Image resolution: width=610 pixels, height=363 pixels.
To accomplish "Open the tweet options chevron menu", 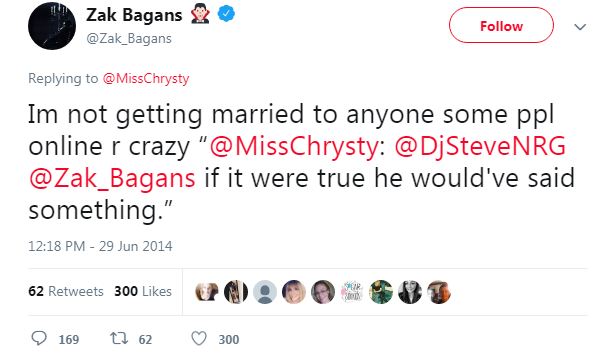I will [580, 27].
